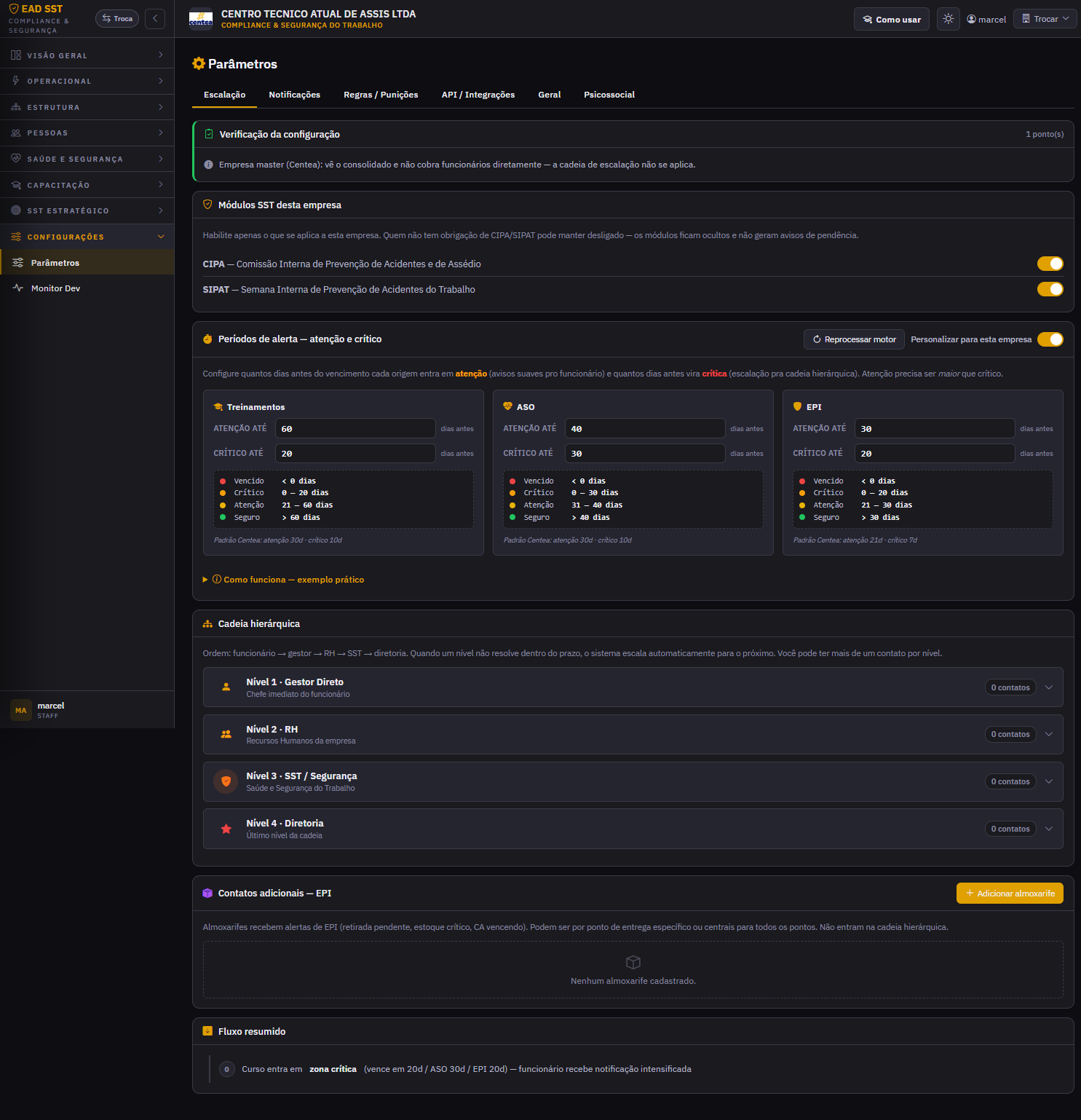The width and height of the screenshot is (1081, 1120).
Task: Click the Nível 4 Diretoria star icon
Action: coord(226,829)
